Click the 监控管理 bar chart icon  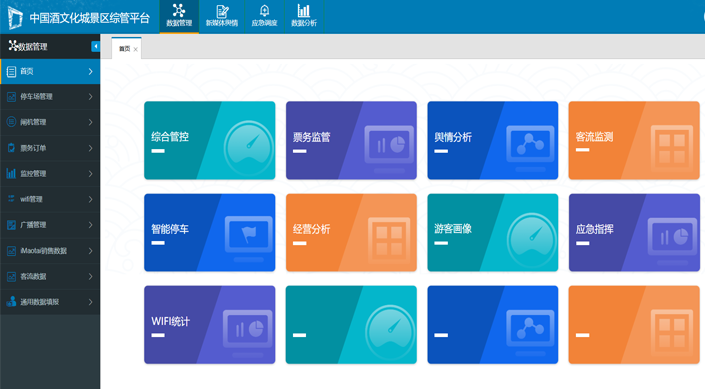pos(11,173)
